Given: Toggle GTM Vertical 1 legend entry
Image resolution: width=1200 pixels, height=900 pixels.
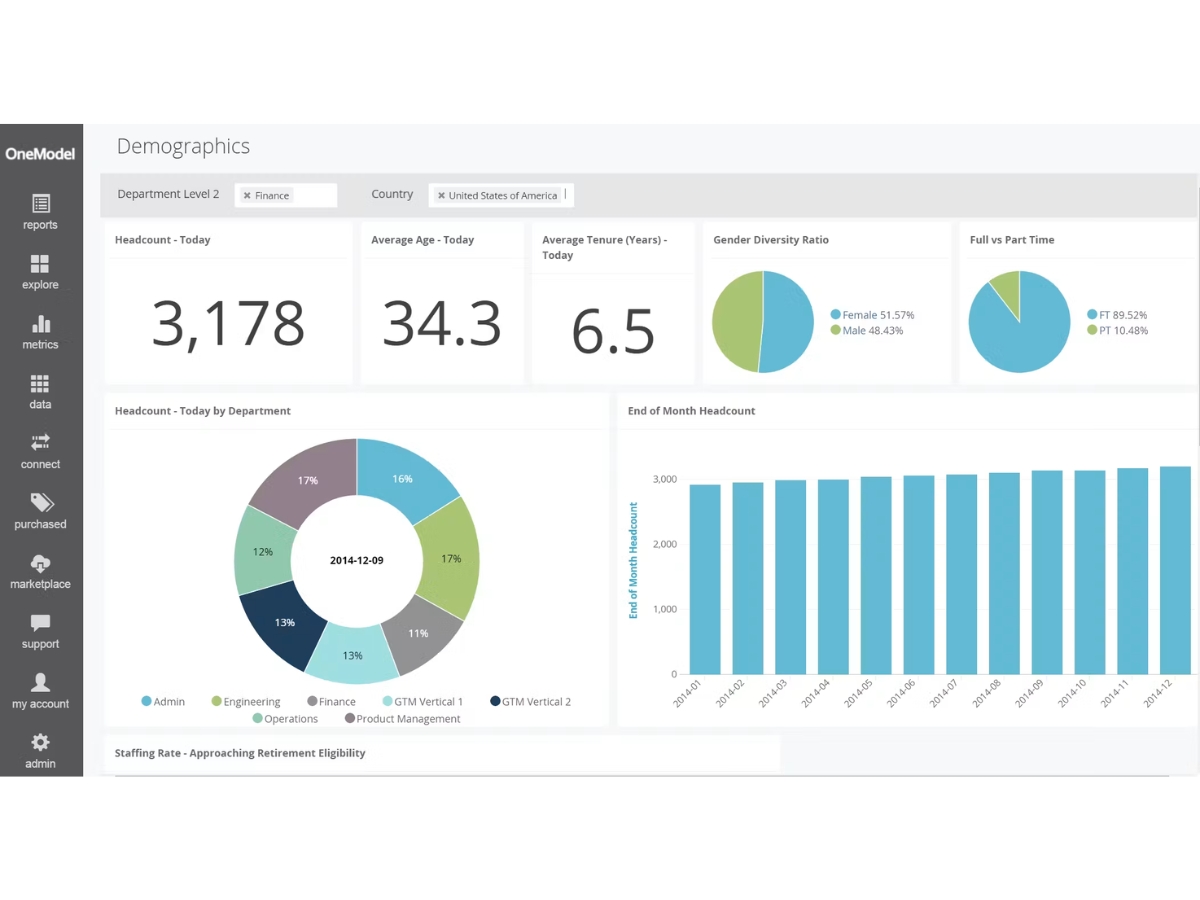Looking at the screenshot, I should click(423, 702).
